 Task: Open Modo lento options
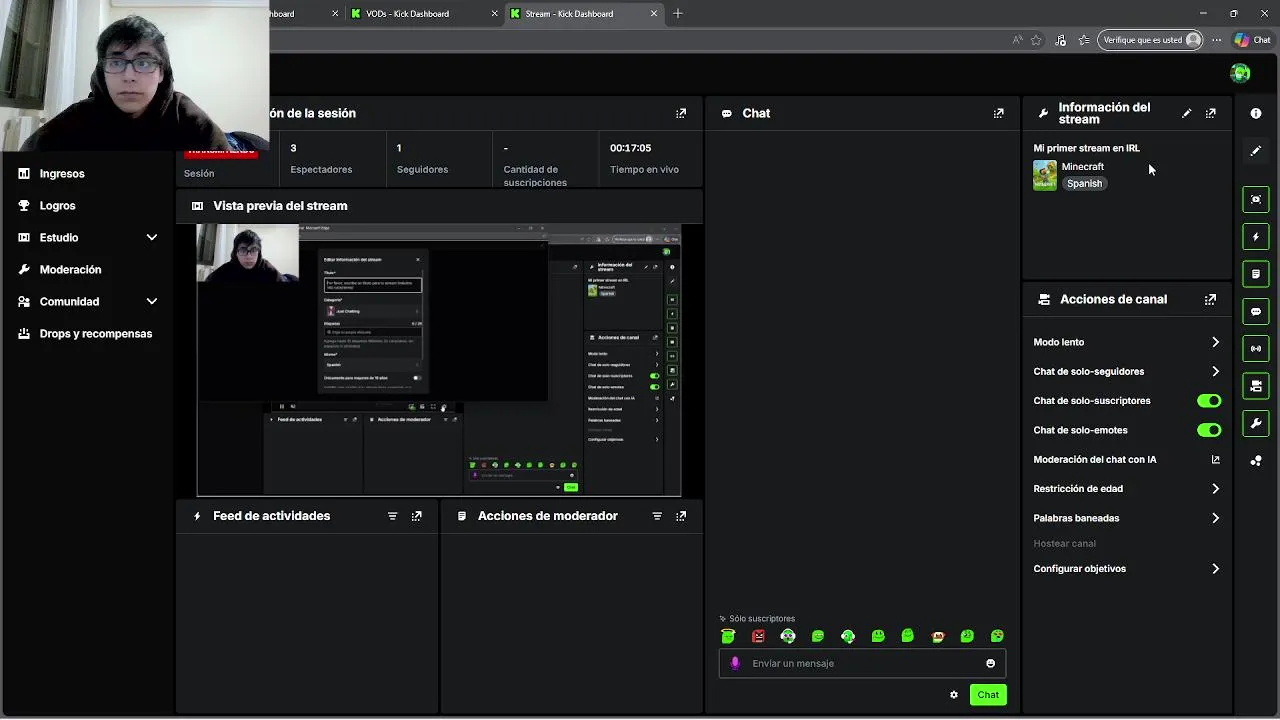coord(1126,342)
